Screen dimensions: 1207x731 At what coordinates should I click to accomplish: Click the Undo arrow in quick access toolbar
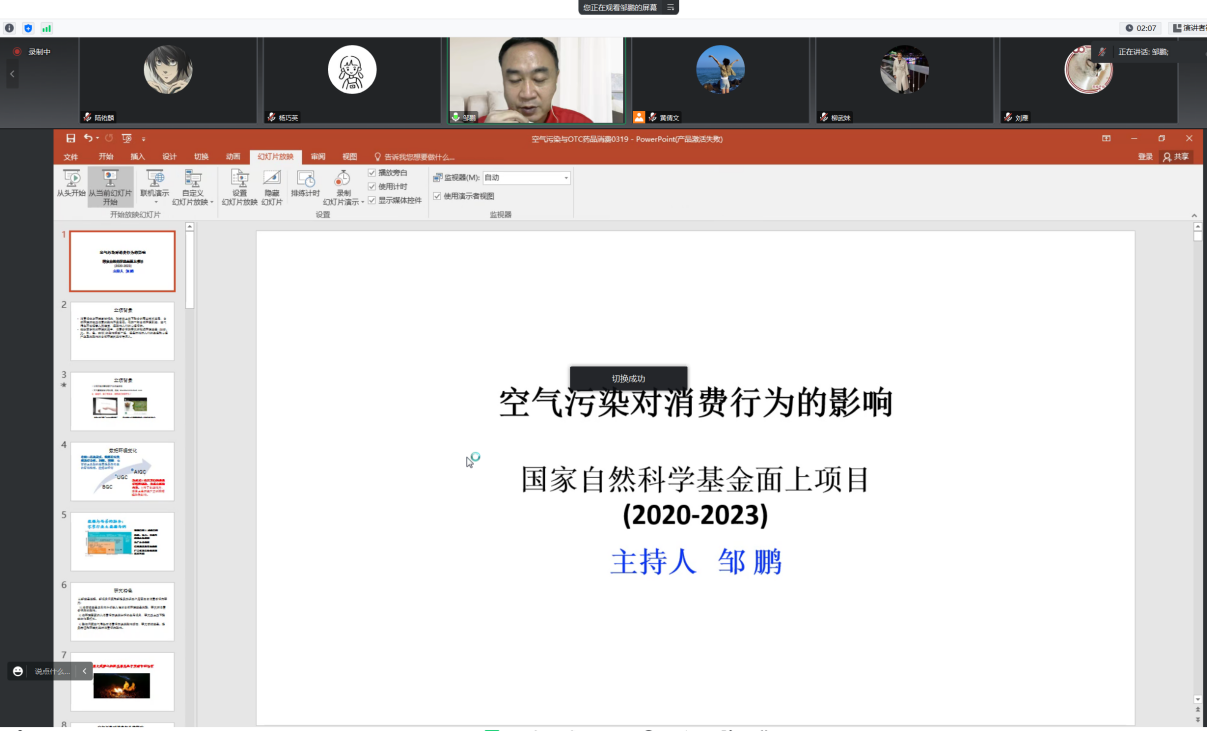[89, 138]
